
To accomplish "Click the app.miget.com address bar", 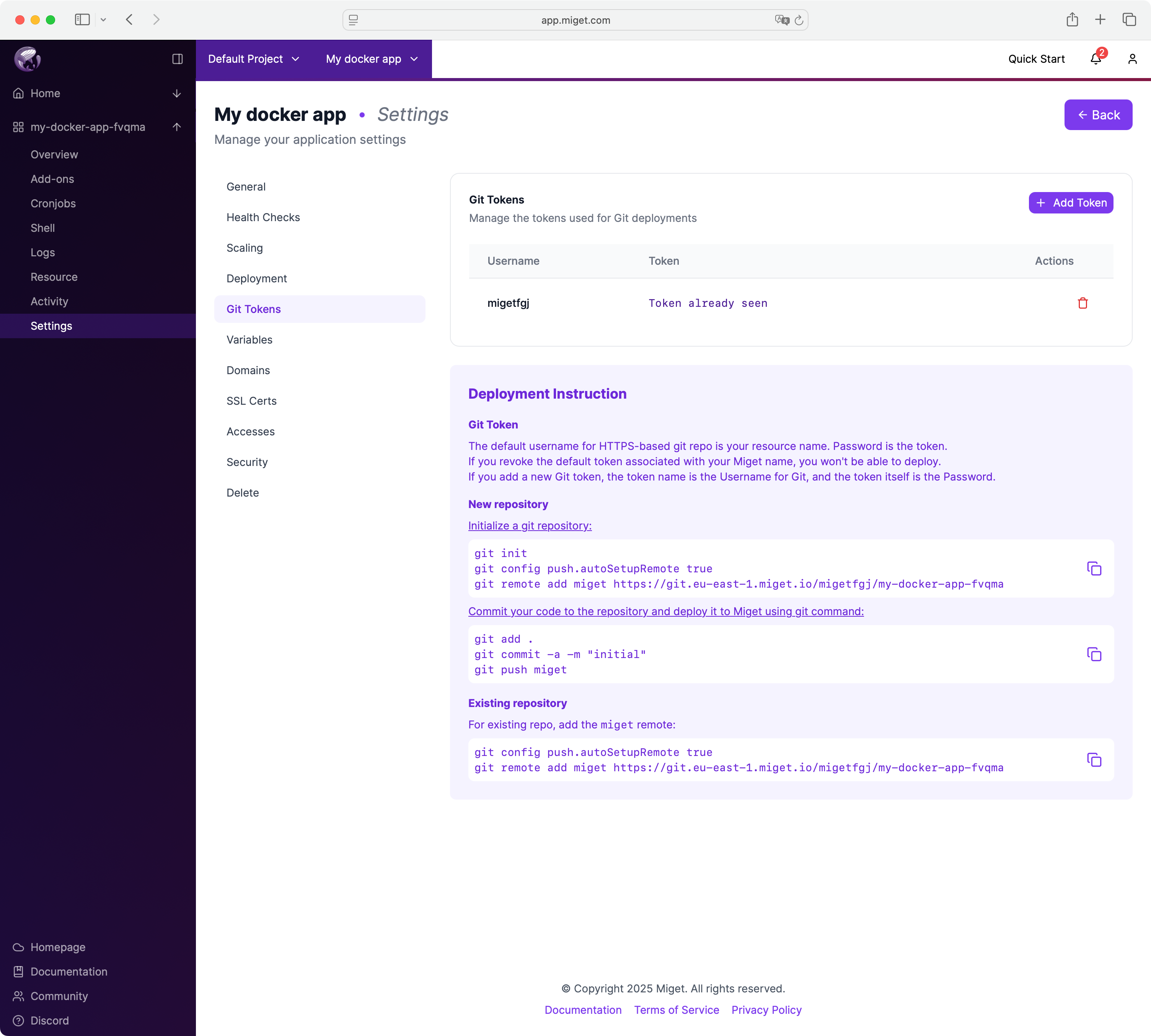I will tap(575, 20).
